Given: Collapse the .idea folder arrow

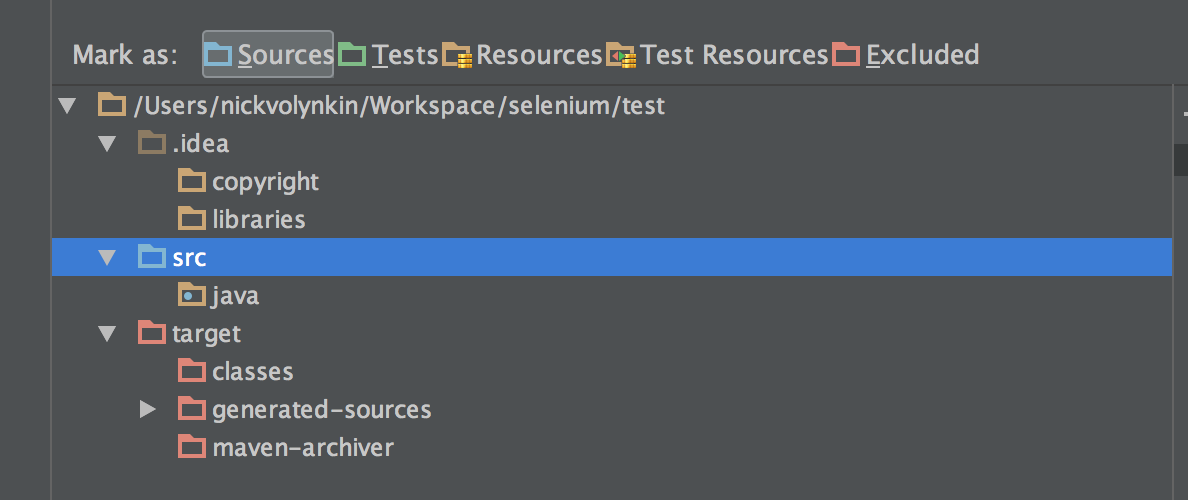Looking at the screenshot, I should click(107, 144).
